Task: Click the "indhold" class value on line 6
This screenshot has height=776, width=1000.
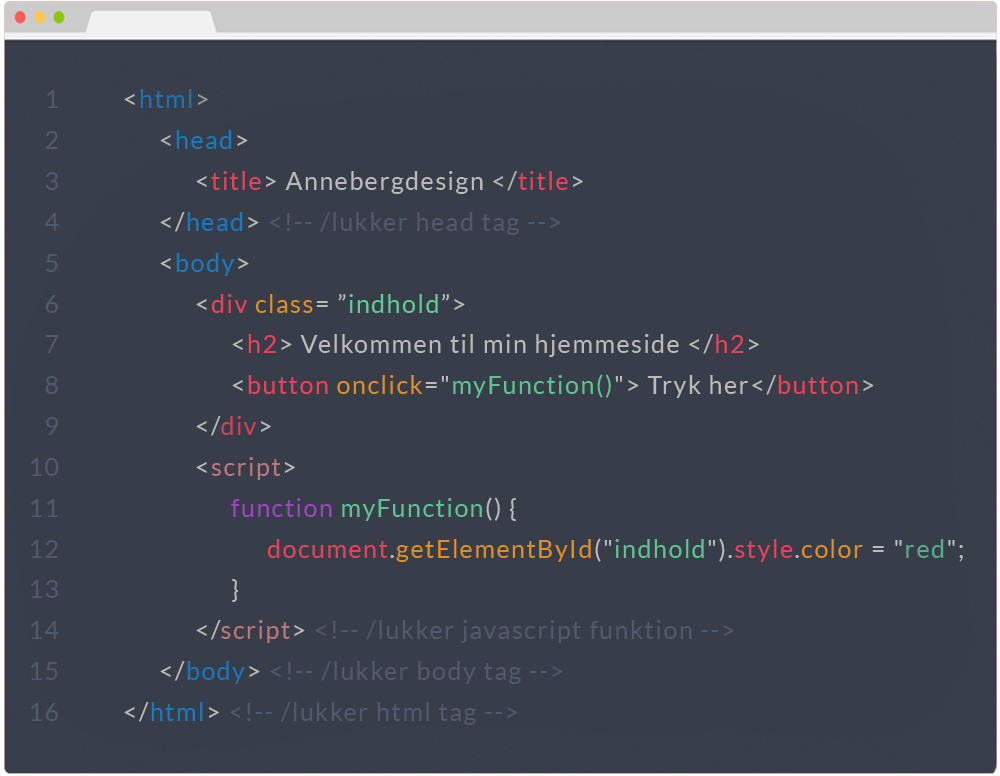Action: coord(394,305)
